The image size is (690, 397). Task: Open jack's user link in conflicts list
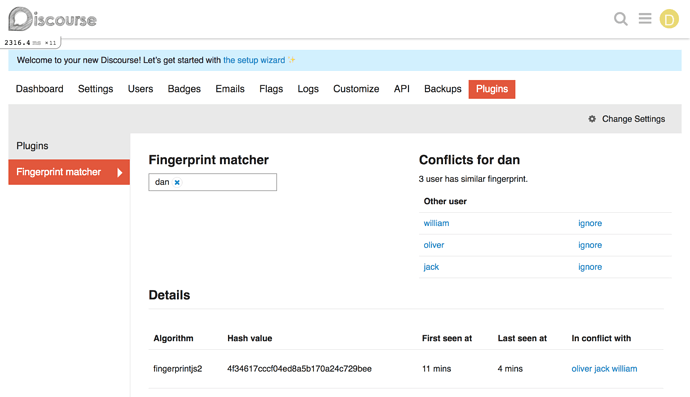pos(431,267)
